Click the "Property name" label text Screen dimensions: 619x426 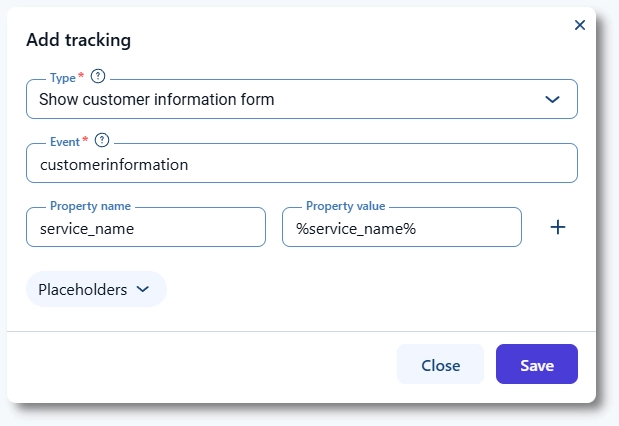[90, 206]
